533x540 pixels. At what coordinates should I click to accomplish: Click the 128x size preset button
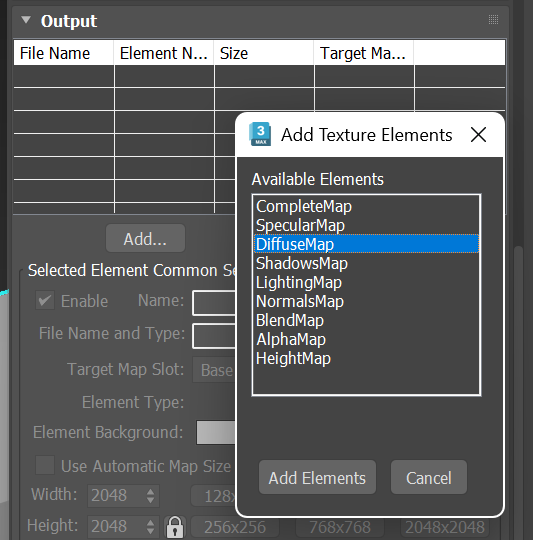tap(213, 496)
